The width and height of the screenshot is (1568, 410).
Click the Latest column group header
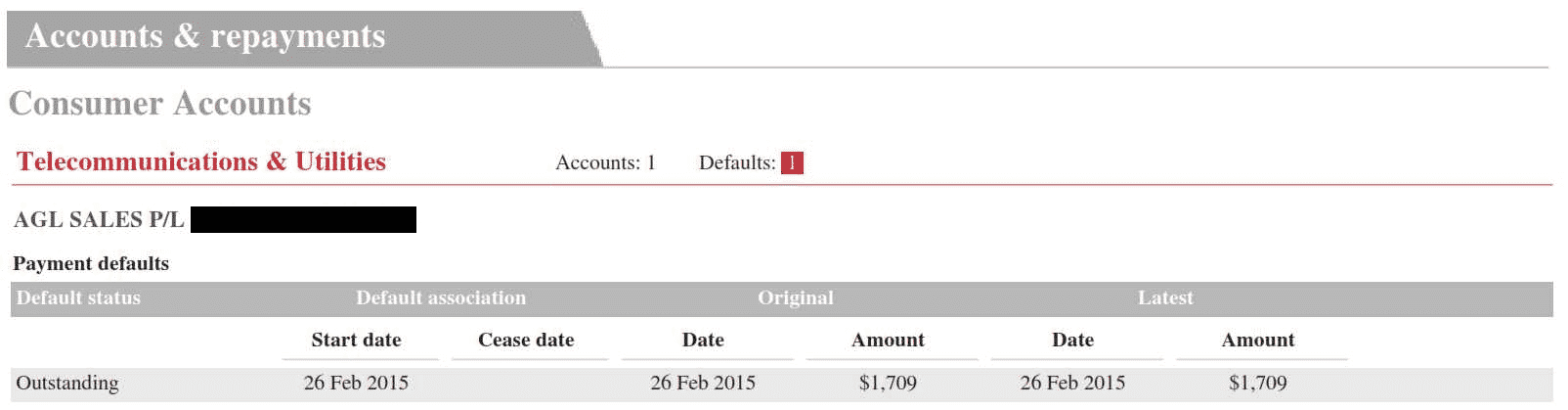click(x=1165, y=298)
